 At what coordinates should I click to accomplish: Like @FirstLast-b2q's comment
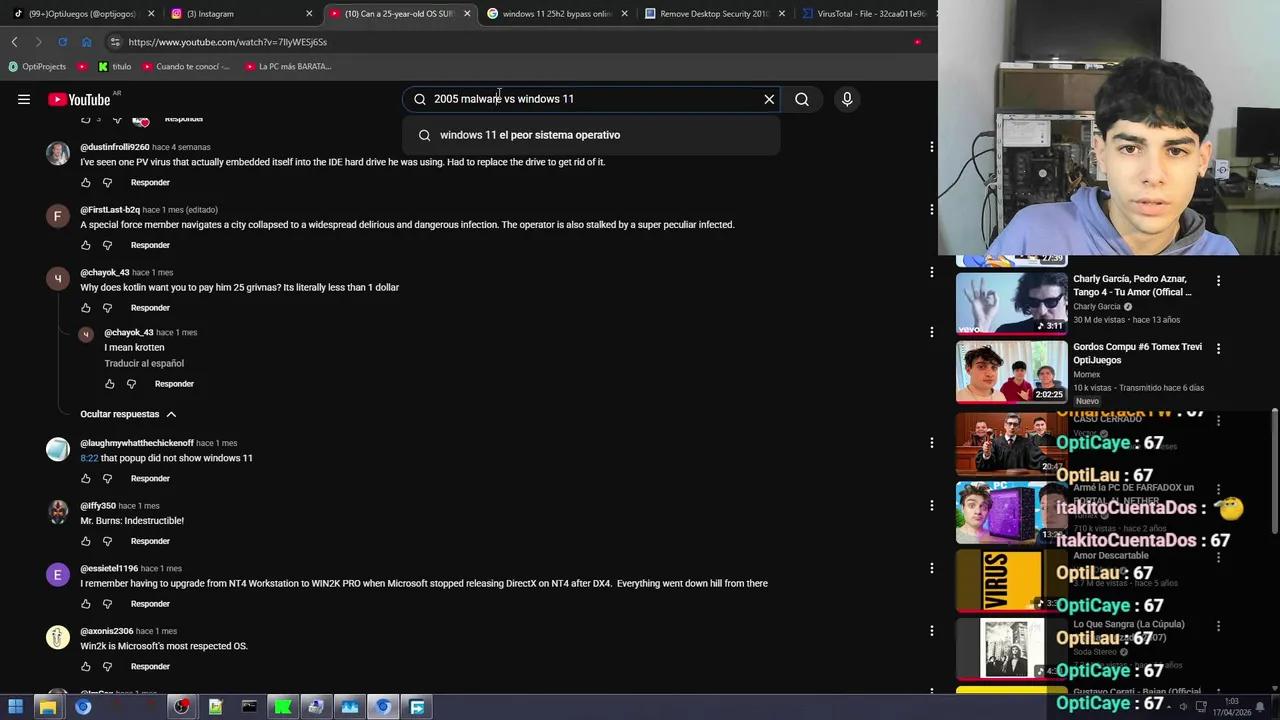pos(86,245)
